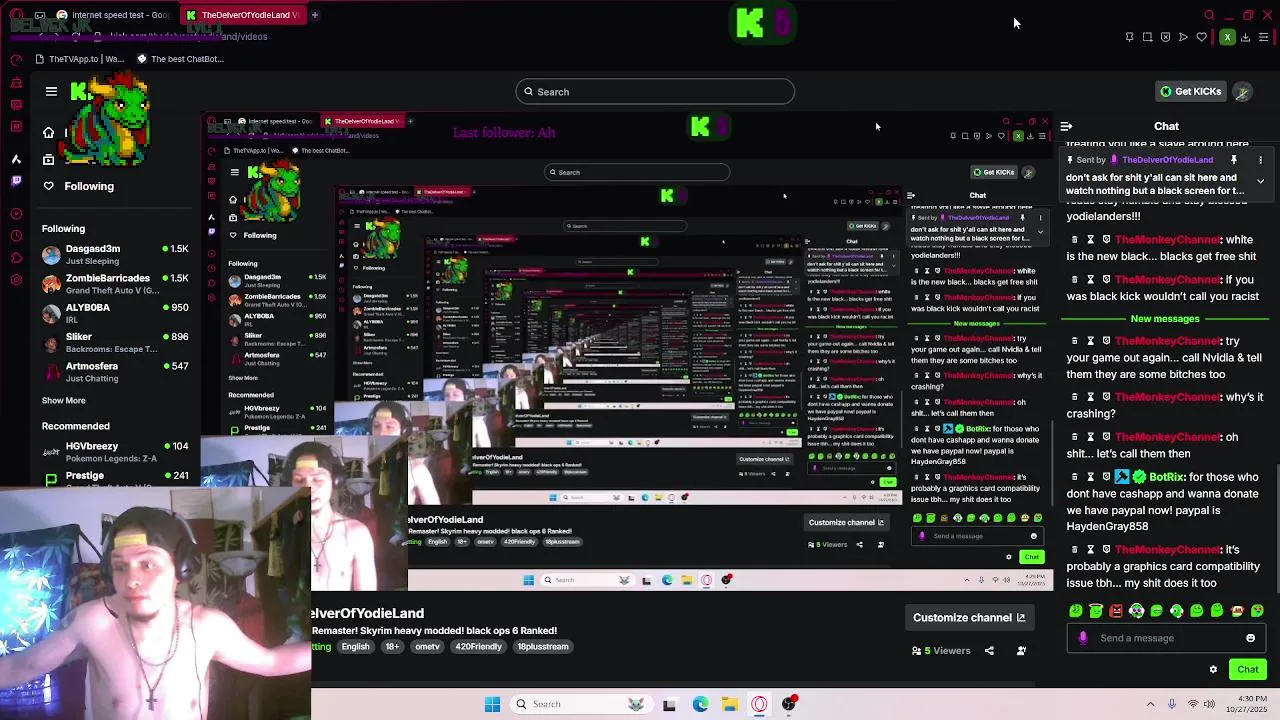Open TheTVApp.to bookmark
Image resolution: width=1280 pixels, height=720 pixels.
(x=80, y=59)
